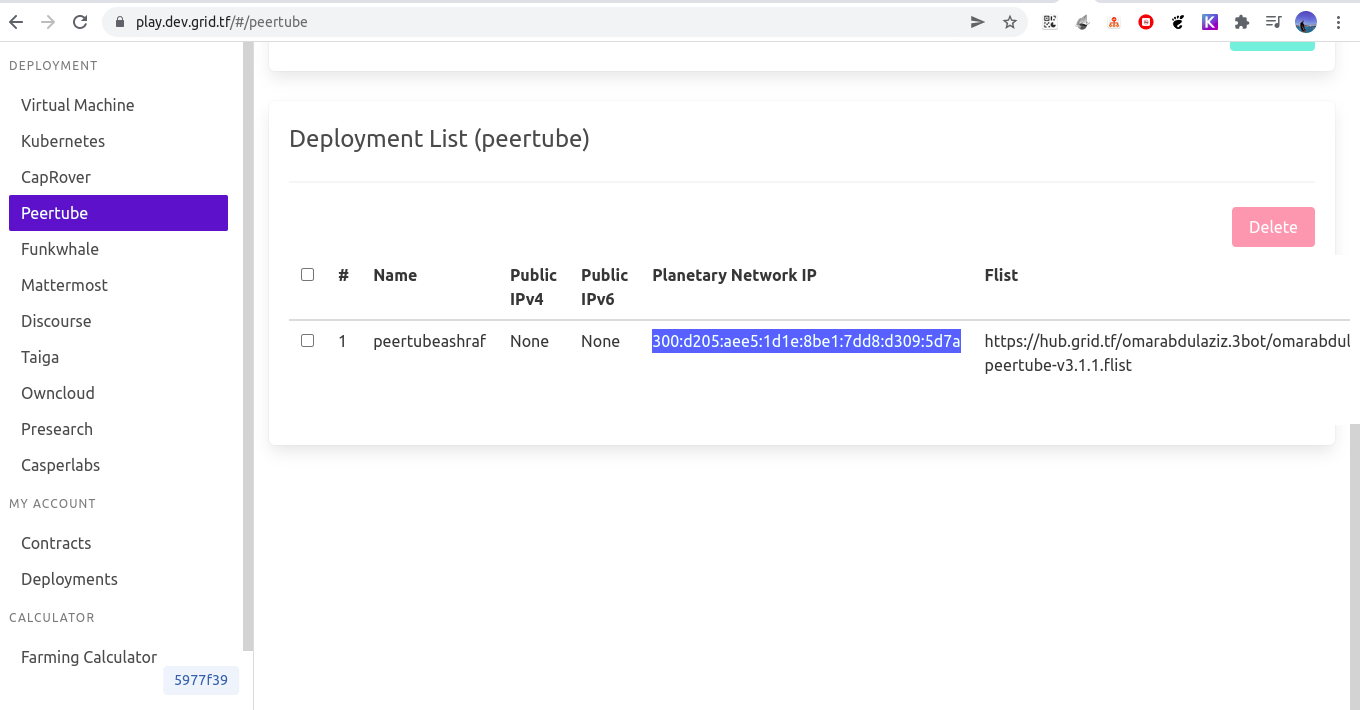
Task: Select the checkbox for peertubeashraf deployment
Action: pos(307,340)
